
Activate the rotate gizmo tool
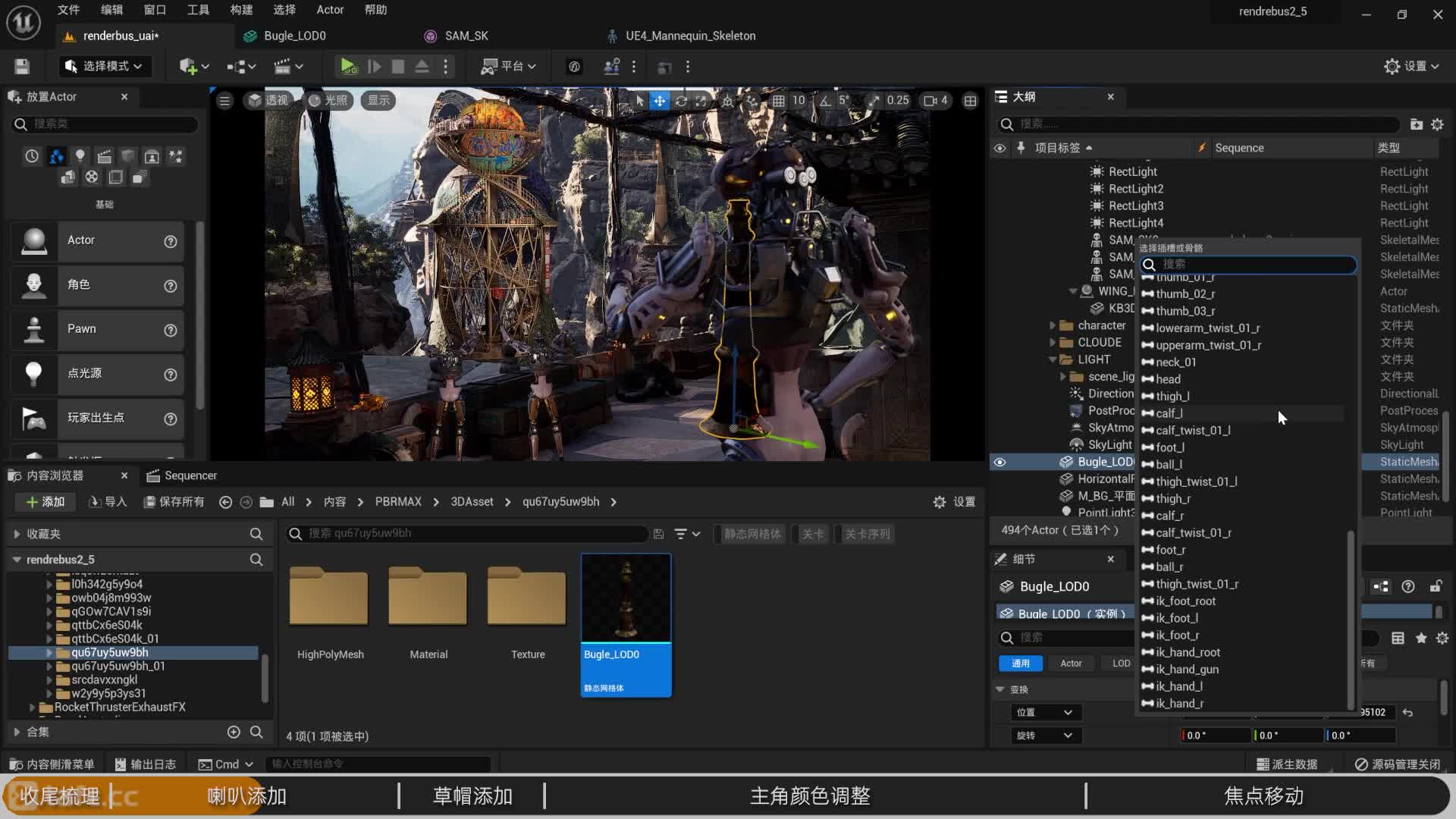tap(681, 100)
